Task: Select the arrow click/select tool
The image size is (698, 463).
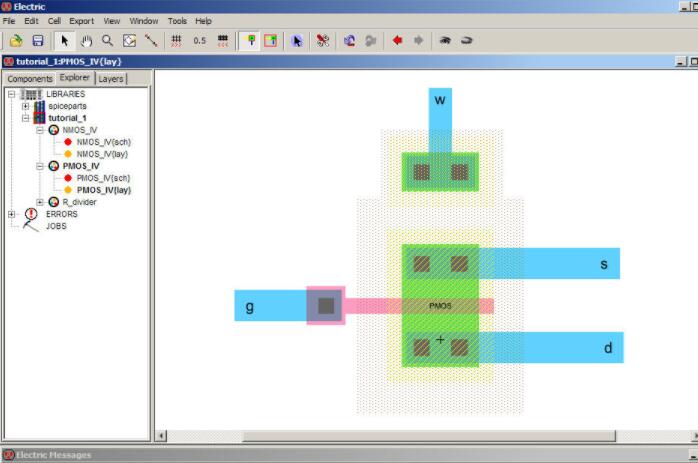Action: coord(65,41)
